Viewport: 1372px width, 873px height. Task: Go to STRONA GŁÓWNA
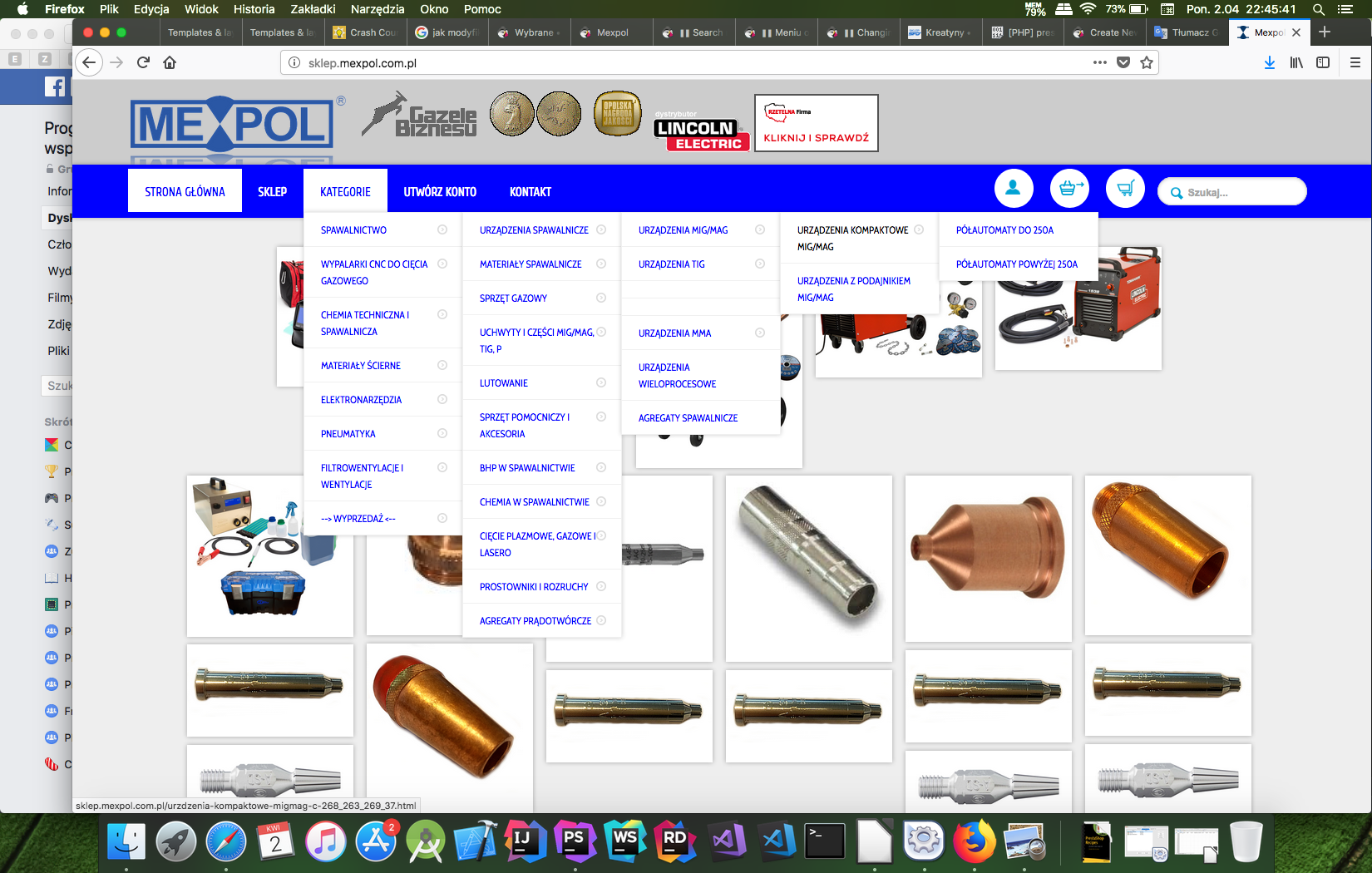pyautogui.click(x=185, y=191)
